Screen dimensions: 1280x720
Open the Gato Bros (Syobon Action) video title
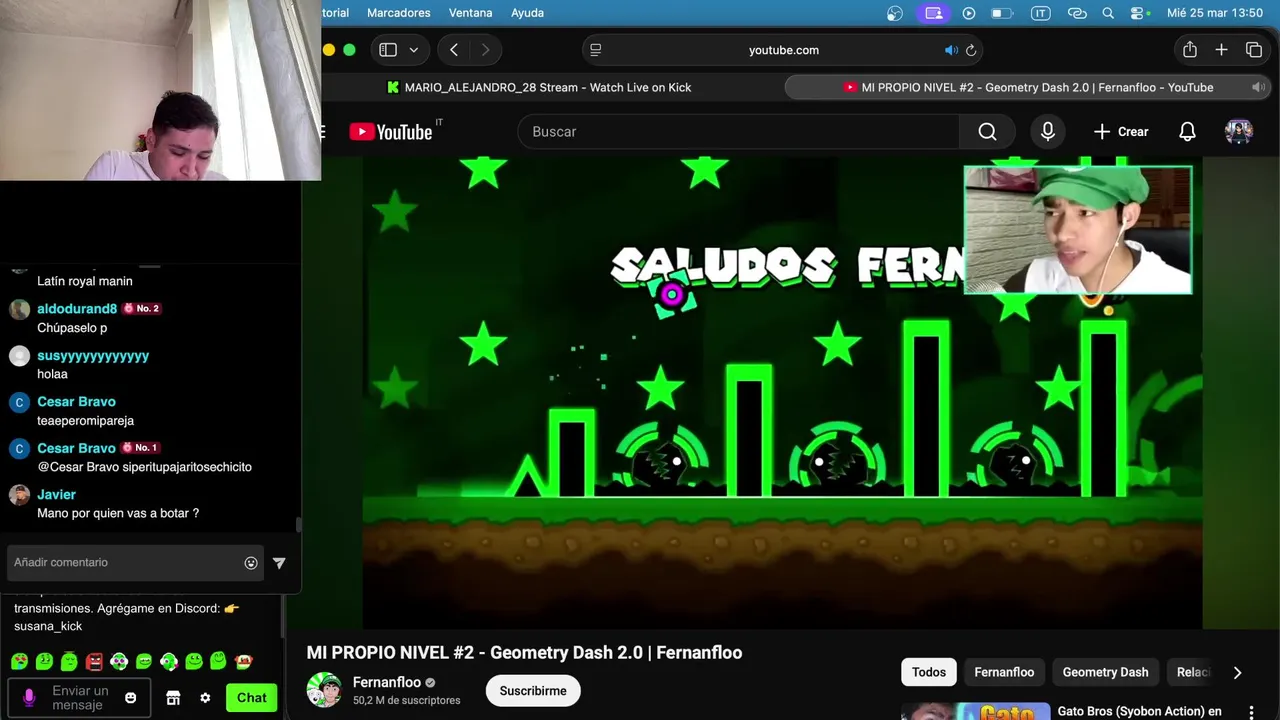1140,712
